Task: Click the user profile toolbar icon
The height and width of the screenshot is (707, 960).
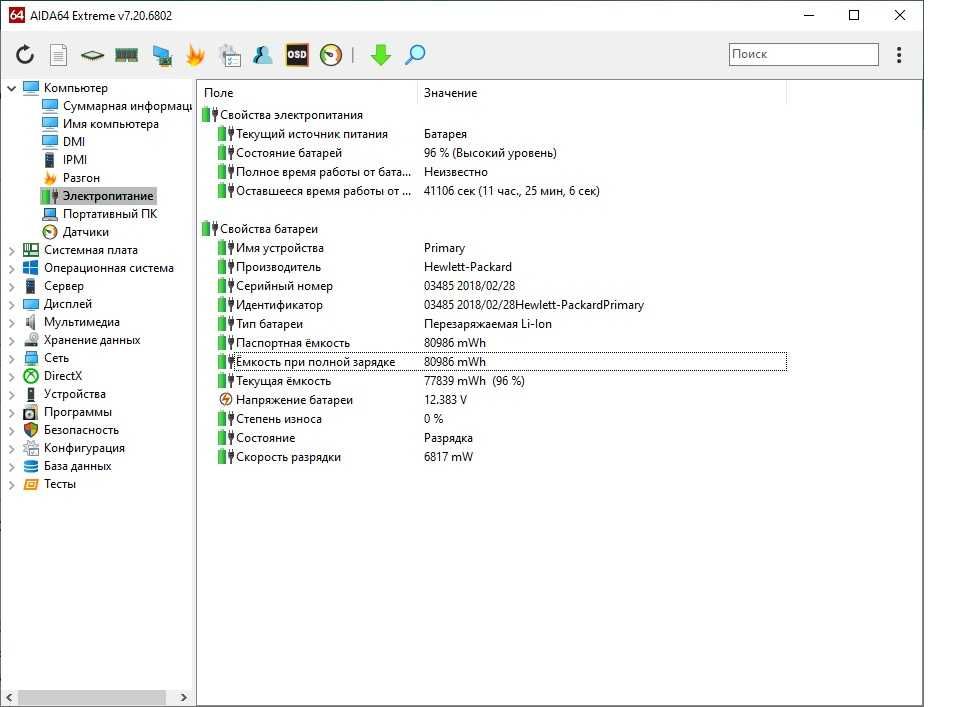Action: click(263, 55)
